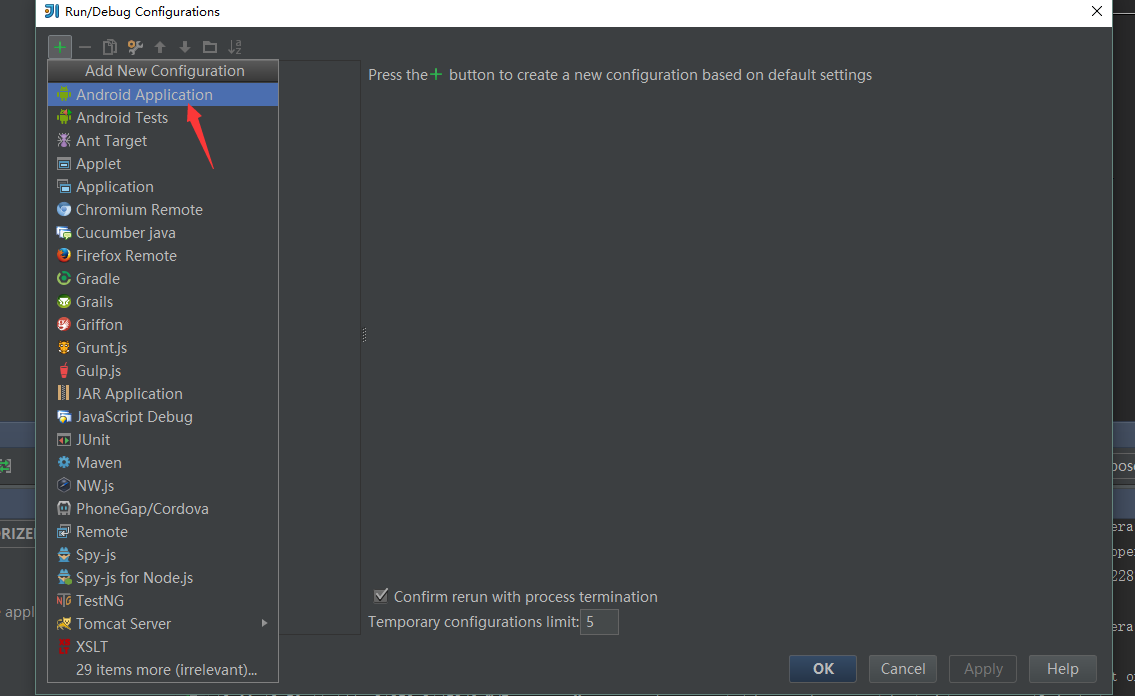The height and width of the screenshot is (696, 1135).
Task: Expand the Tomcat Server submenu arrow
Action: [x=264, y=623]
